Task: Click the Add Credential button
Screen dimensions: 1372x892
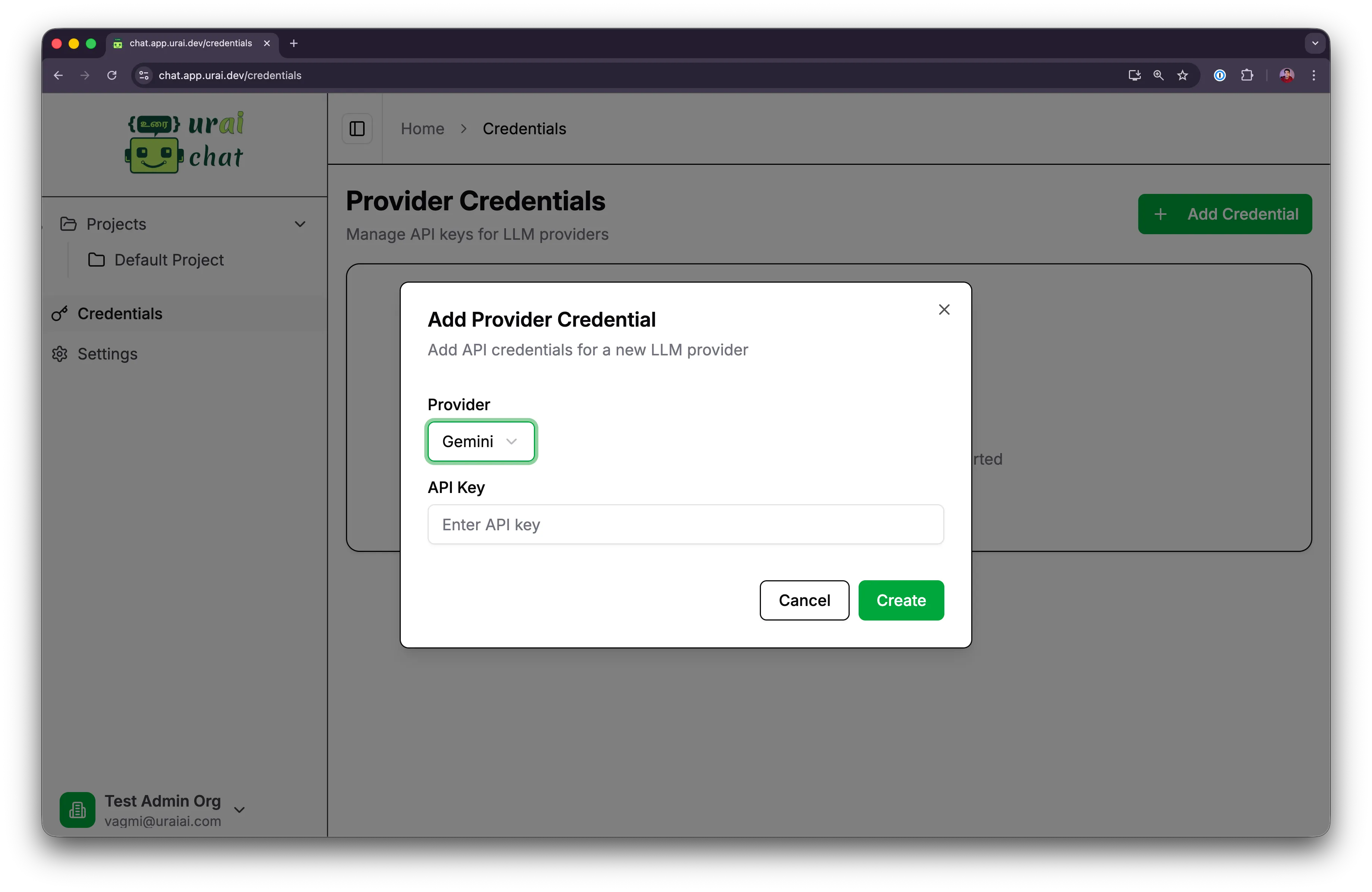Action: click(1224, 214)
